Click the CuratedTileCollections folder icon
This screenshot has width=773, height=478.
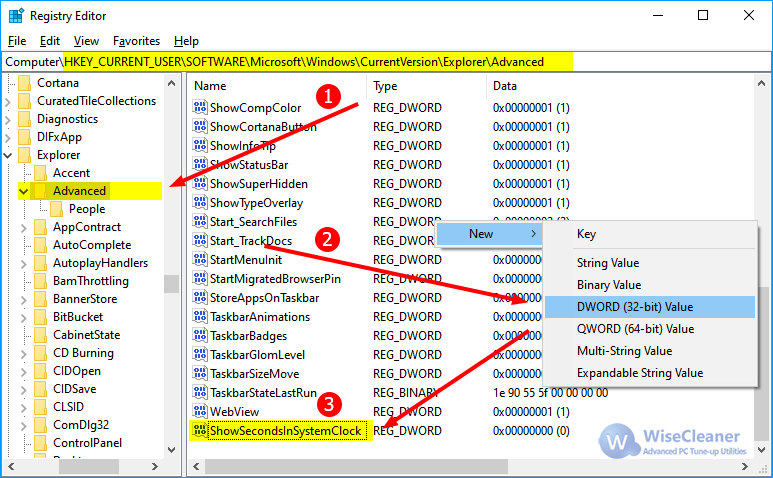(25, 101)
